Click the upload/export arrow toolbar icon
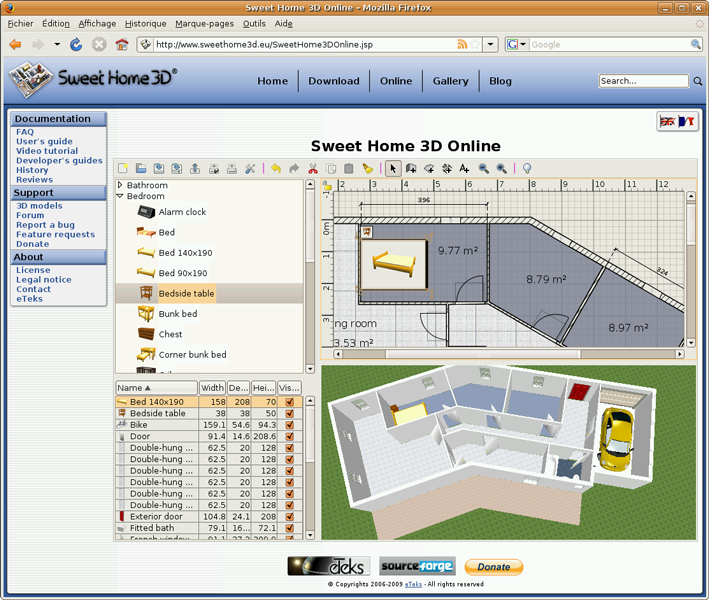Image resolution: width=709 pixels, height=600 pixels. pyautogui.click(x=195, y=169)
